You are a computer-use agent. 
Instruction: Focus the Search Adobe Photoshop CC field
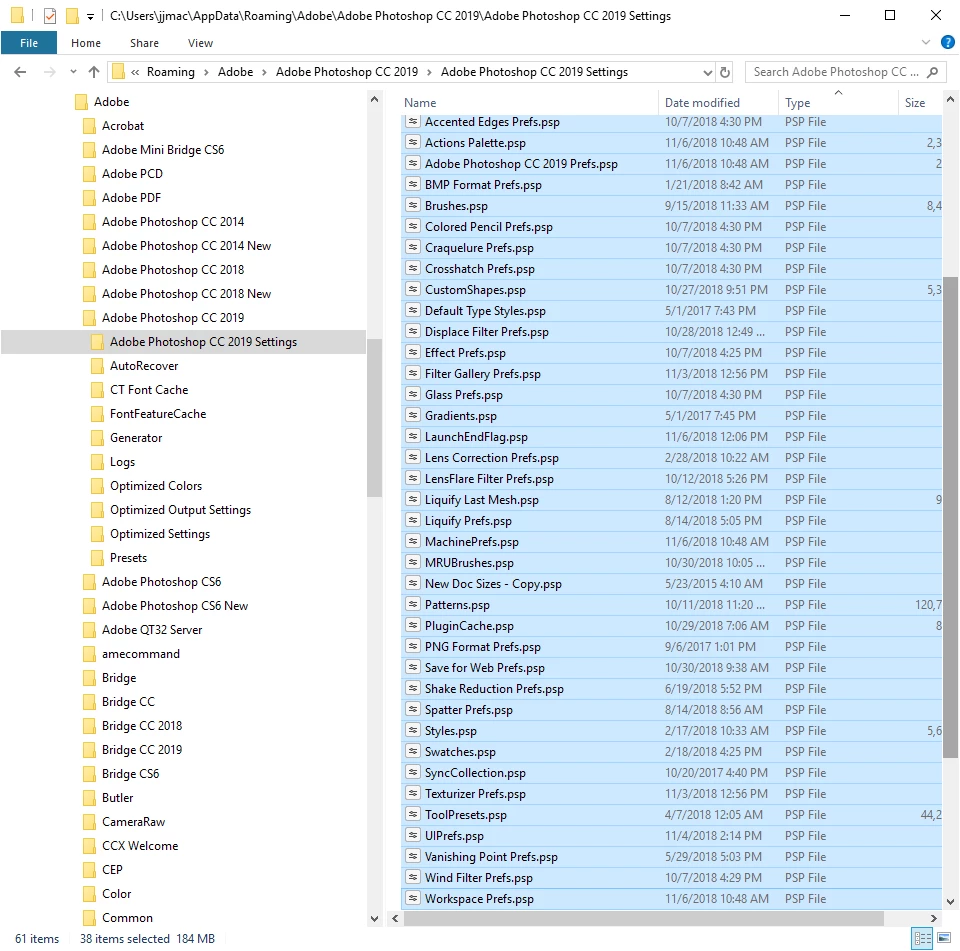(836, 72)
